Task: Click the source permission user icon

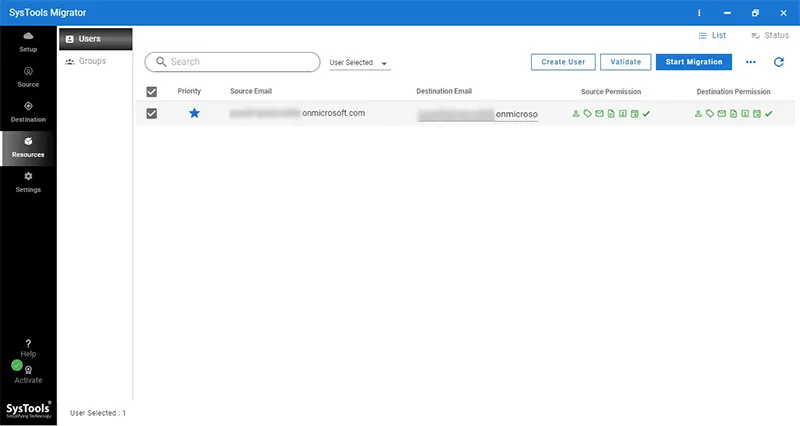Action: pos(576,113)
